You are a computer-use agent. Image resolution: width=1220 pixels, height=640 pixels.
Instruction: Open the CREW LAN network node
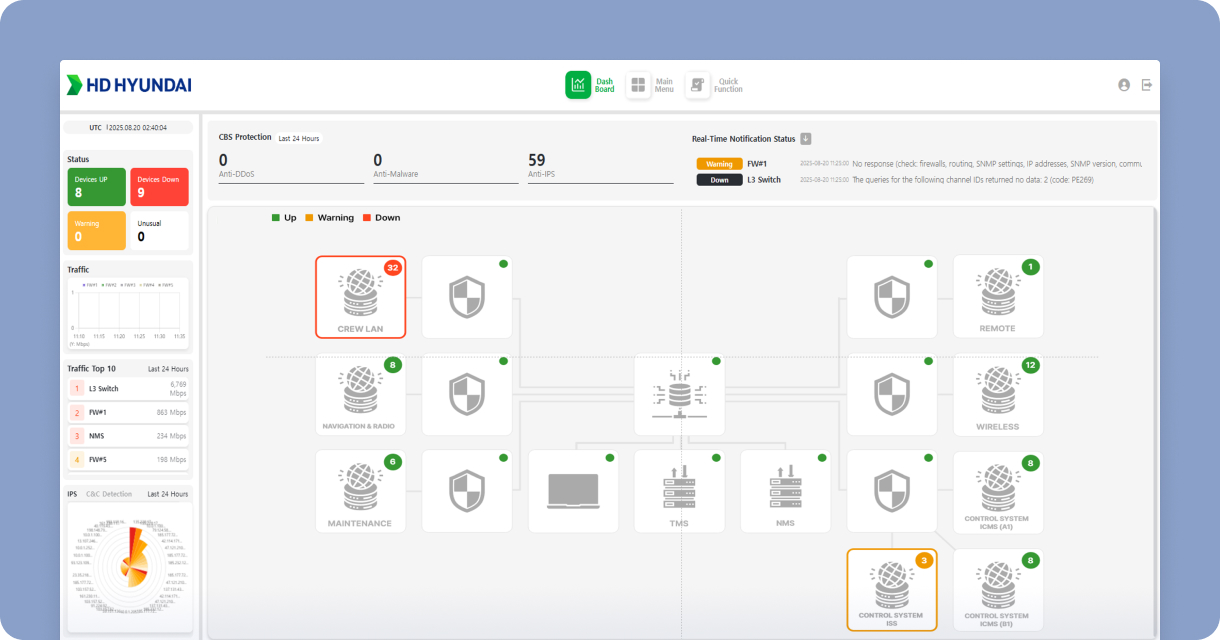tap(360, 297)
